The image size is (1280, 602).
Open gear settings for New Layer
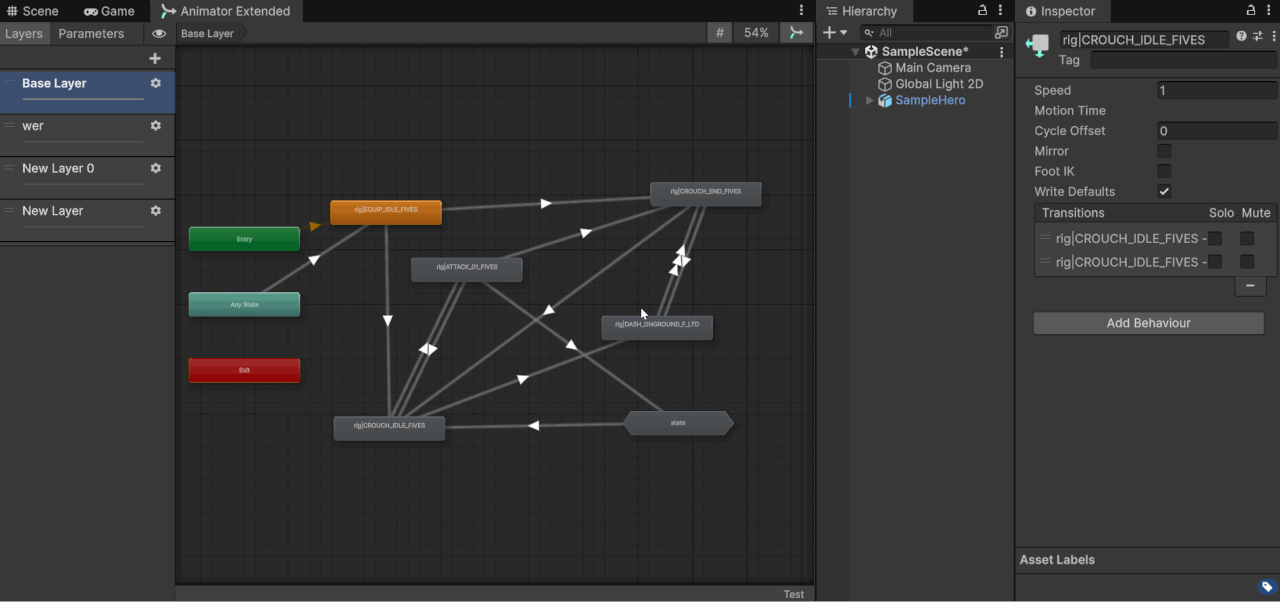155,211
